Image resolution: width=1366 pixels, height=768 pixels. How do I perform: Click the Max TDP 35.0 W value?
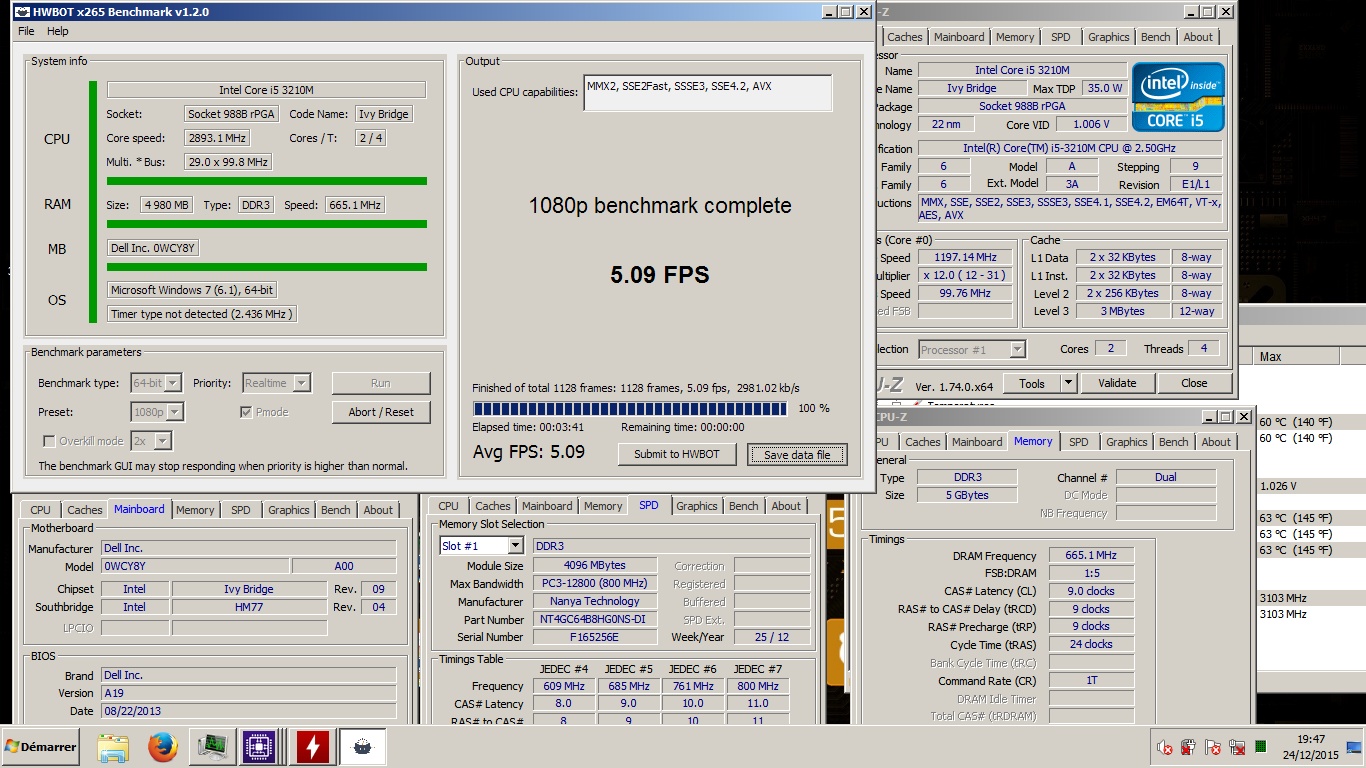pyautogui.click(x=1105, y=88)
